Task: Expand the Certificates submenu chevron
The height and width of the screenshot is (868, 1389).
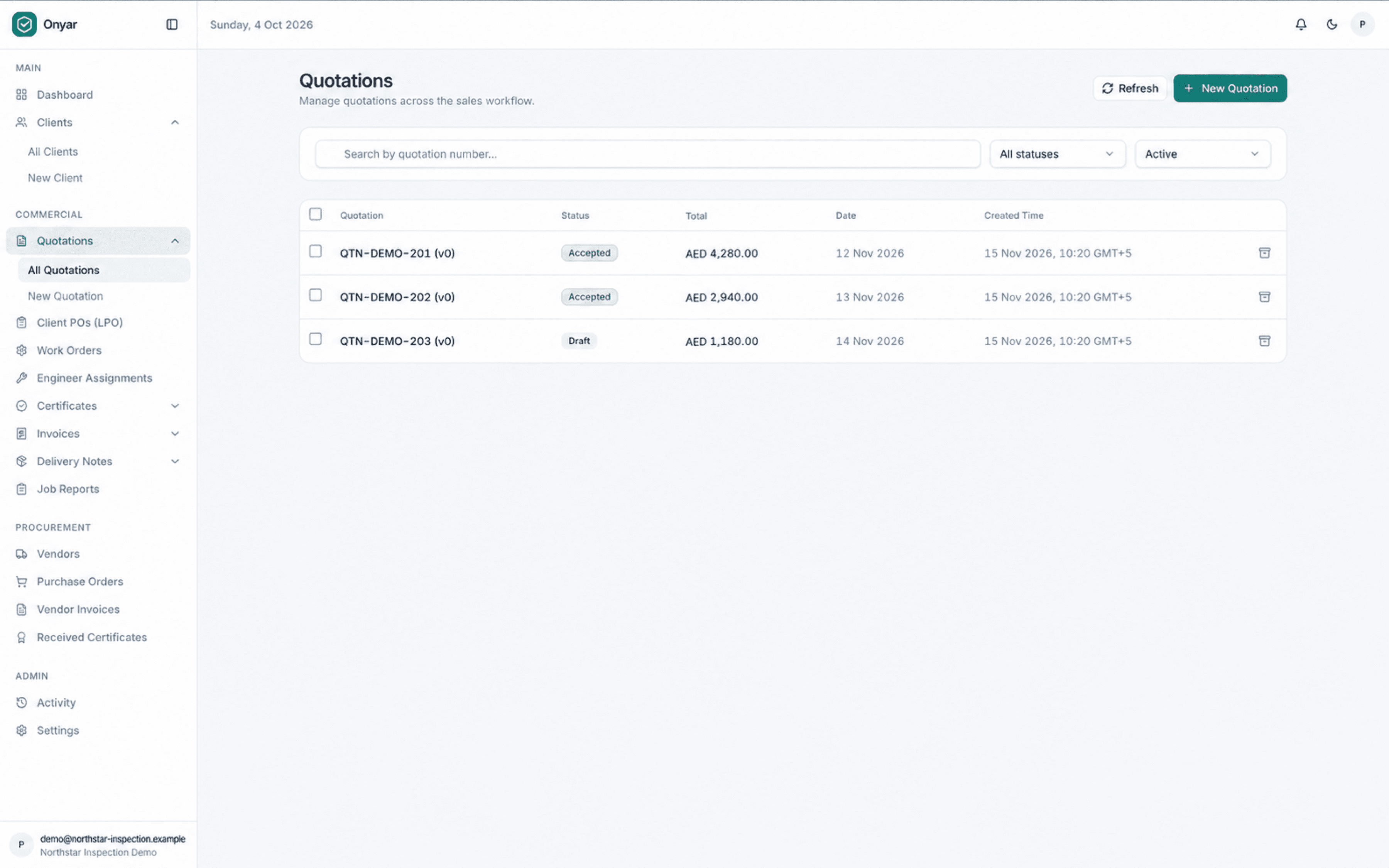Action: [175, 406]
